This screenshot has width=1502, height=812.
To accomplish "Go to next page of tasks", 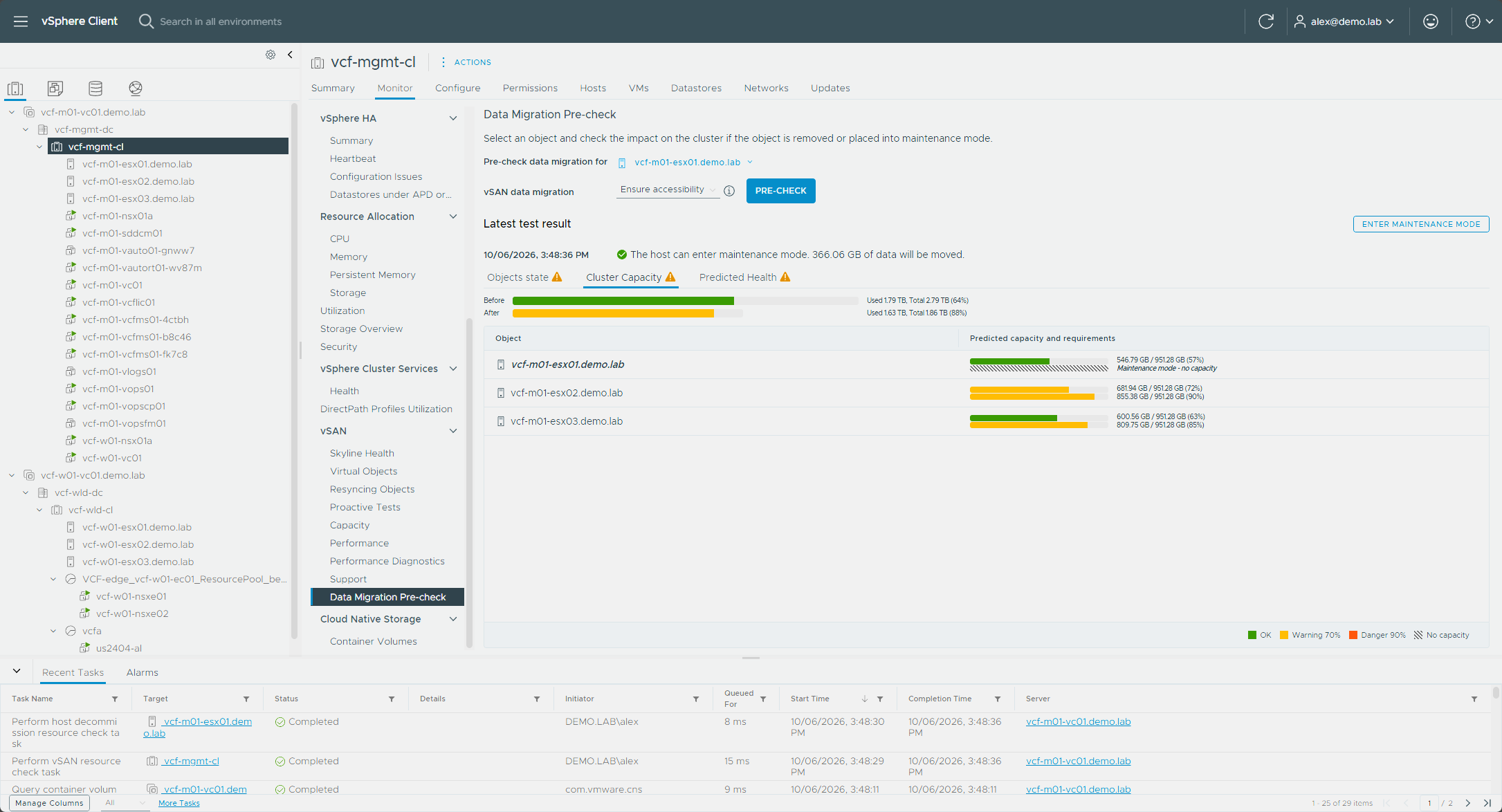I will pyautogui.click(x=1468, y=803).
